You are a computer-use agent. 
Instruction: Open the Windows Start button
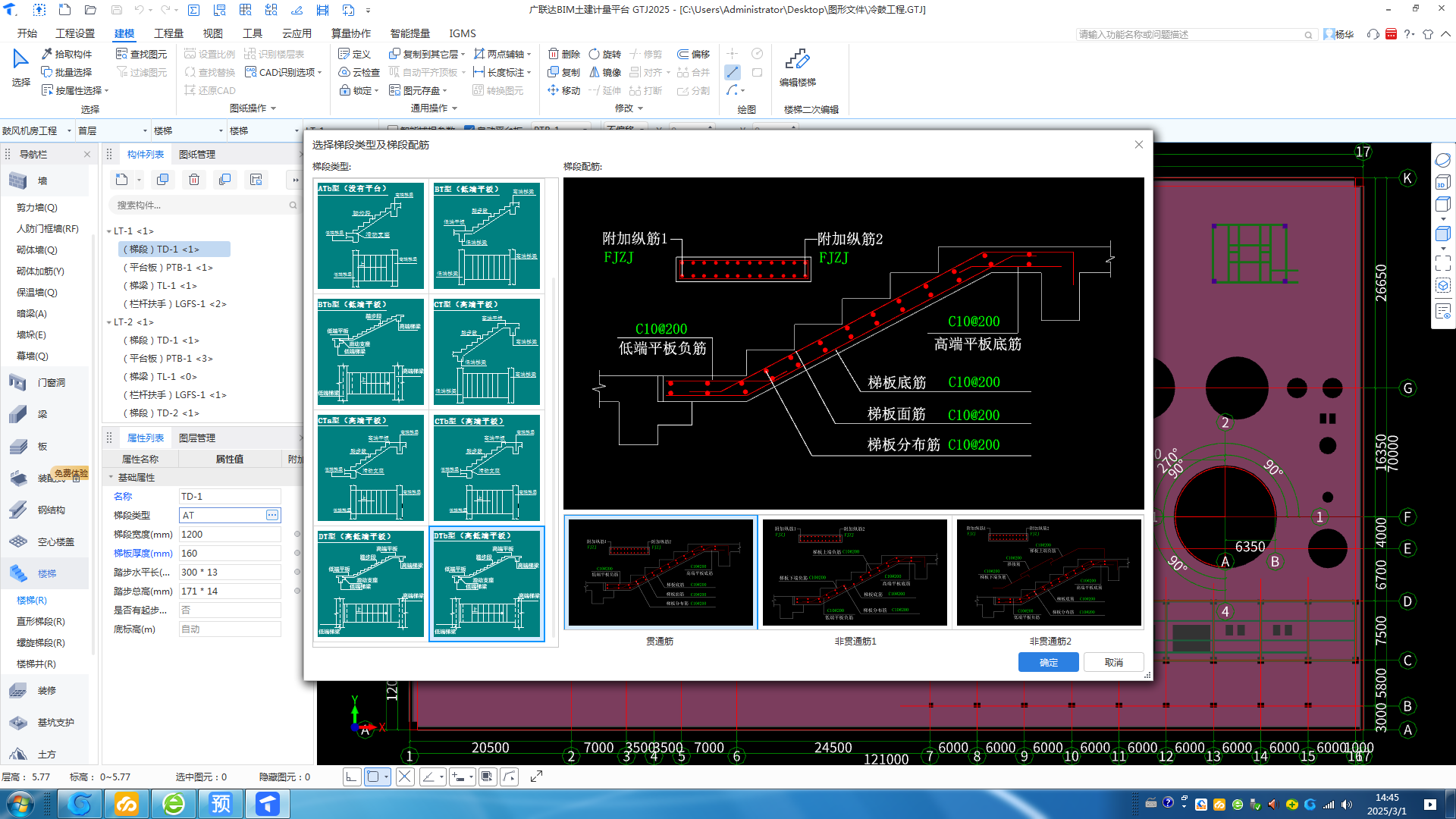coord(20,804)
